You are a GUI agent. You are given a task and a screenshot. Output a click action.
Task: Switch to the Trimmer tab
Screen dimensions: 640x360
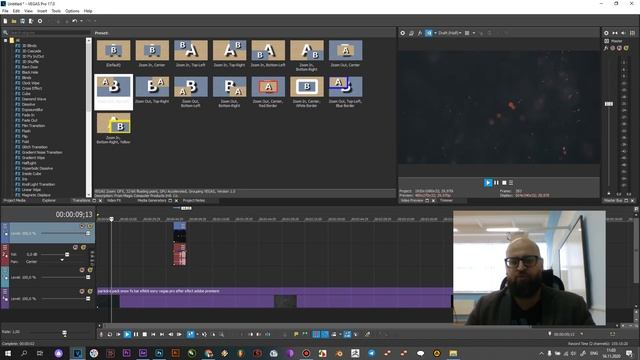[x=446, y=200]
